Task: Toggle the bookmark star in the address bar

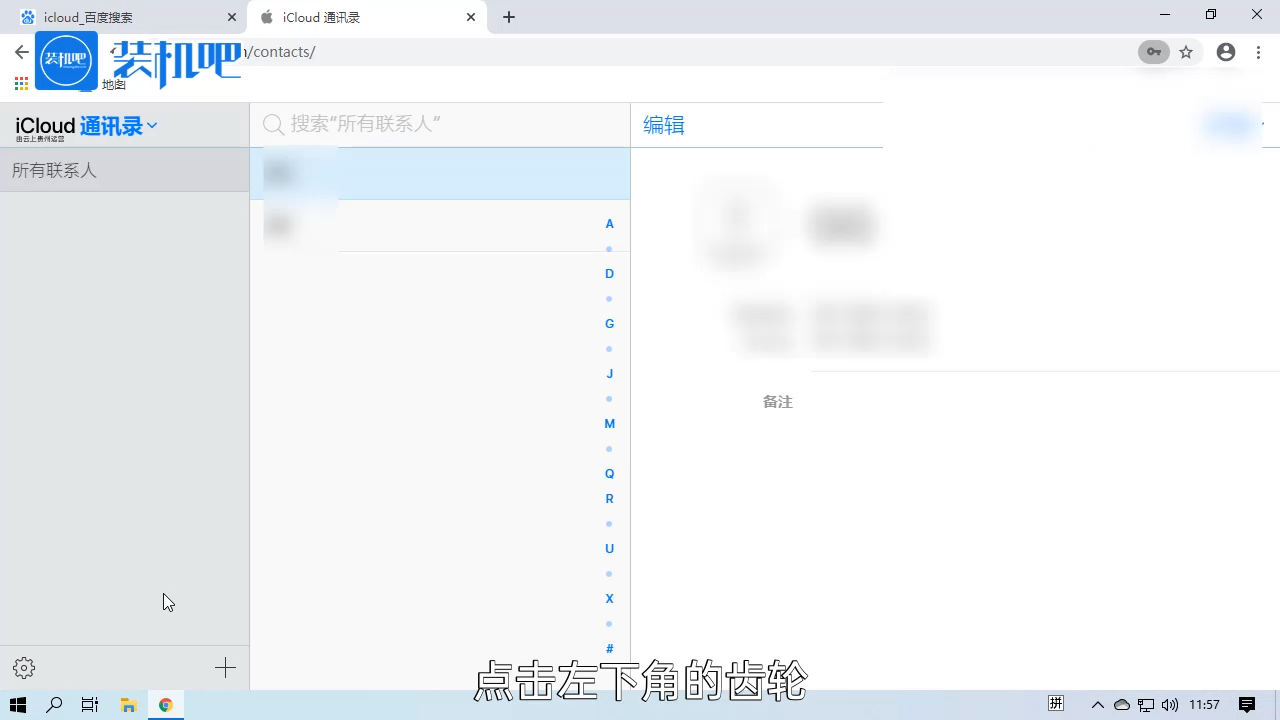Action: pos(1186,52)
